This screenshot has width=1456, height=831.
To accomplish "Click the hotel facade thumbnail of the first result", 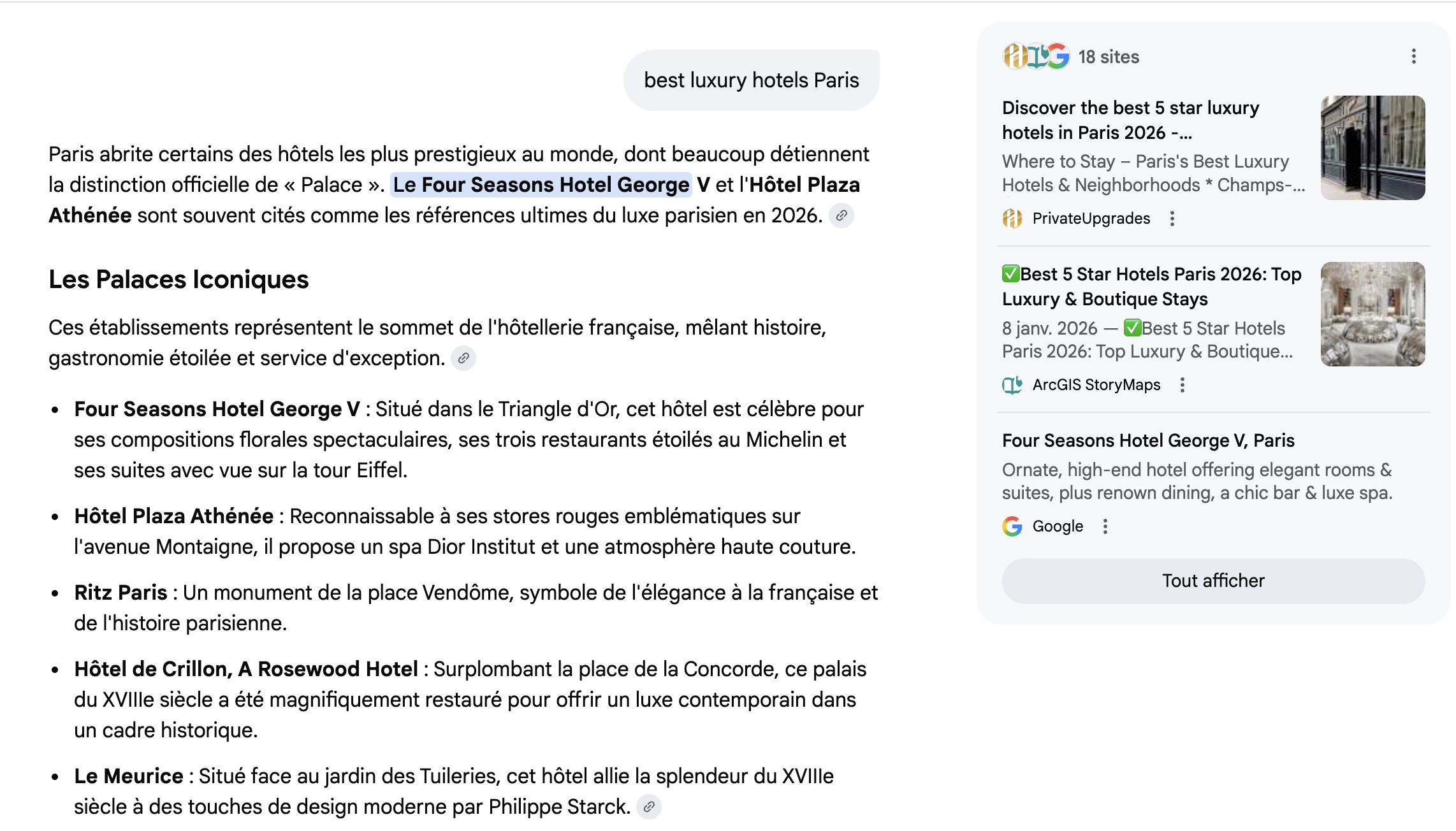I will [x=1372, y=147].
